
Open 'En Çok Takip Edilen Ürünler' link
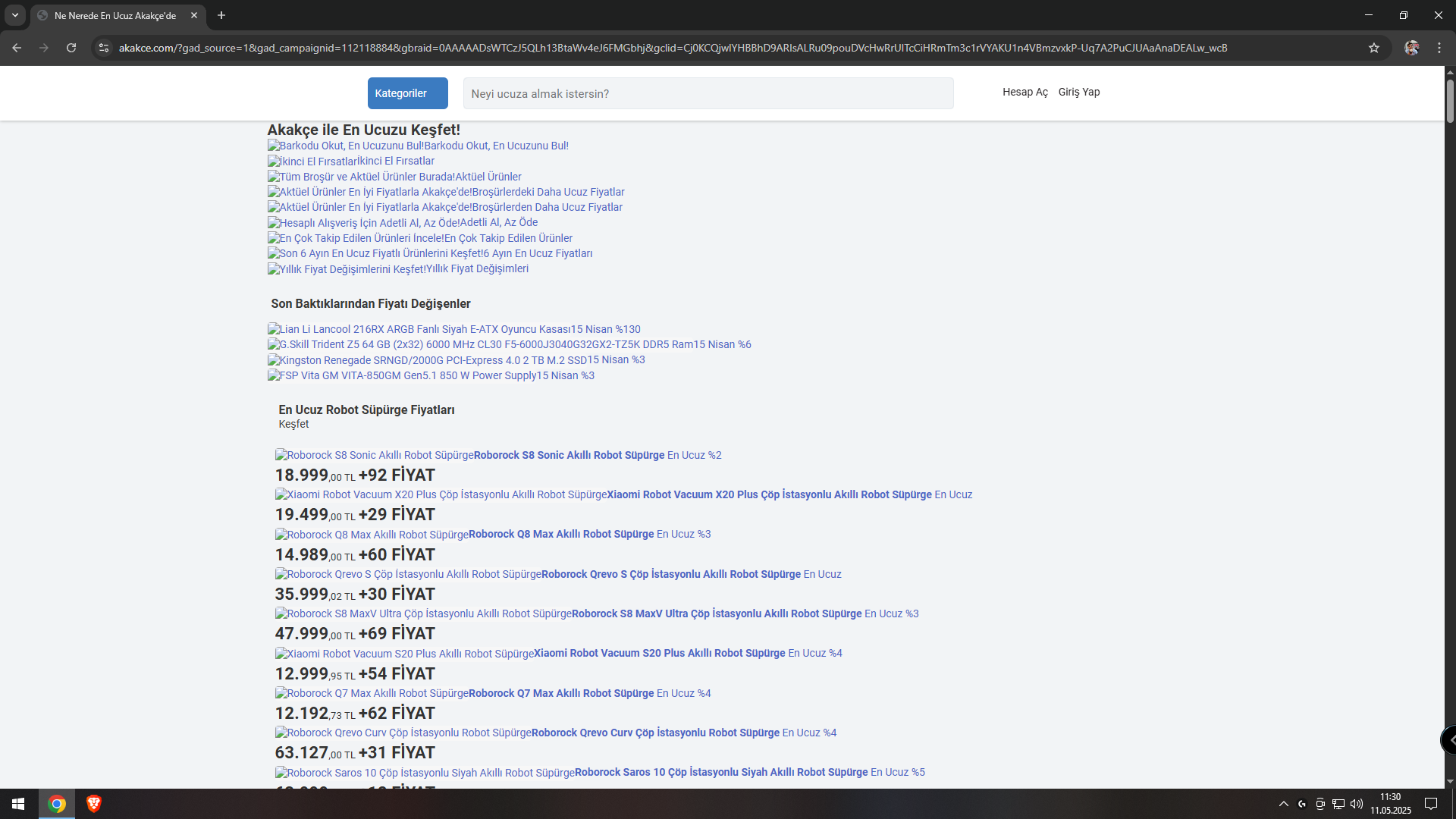click(420, 238)
